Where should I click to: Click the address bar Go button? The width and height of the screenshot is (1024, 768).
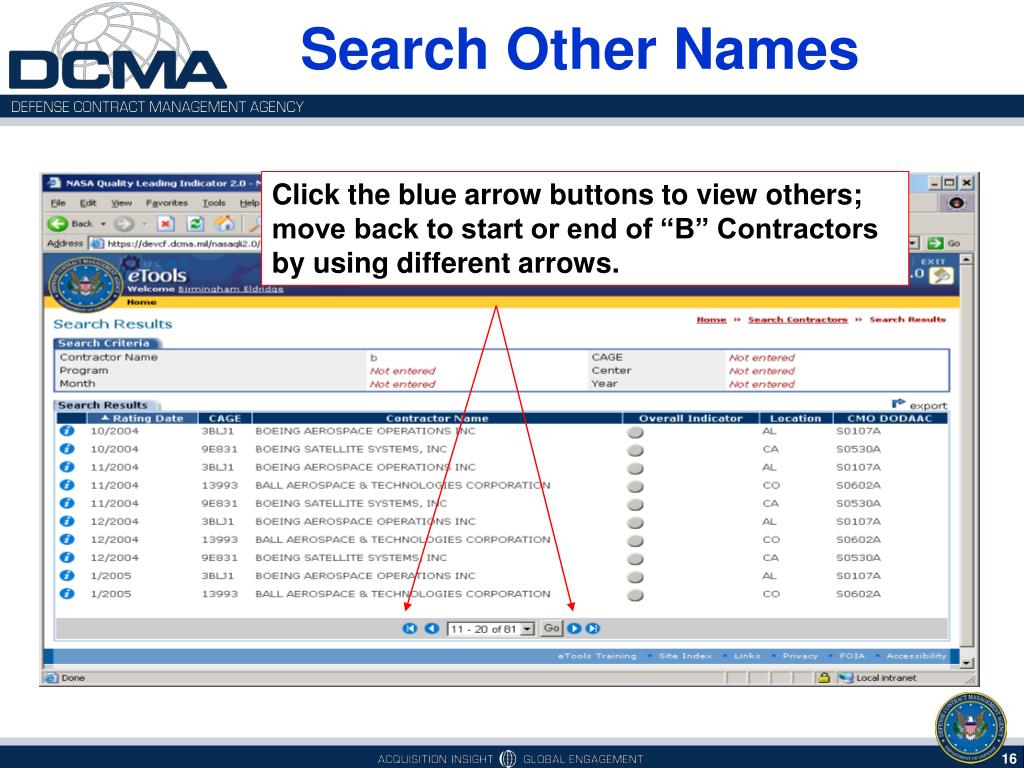[x=944, y=243]
